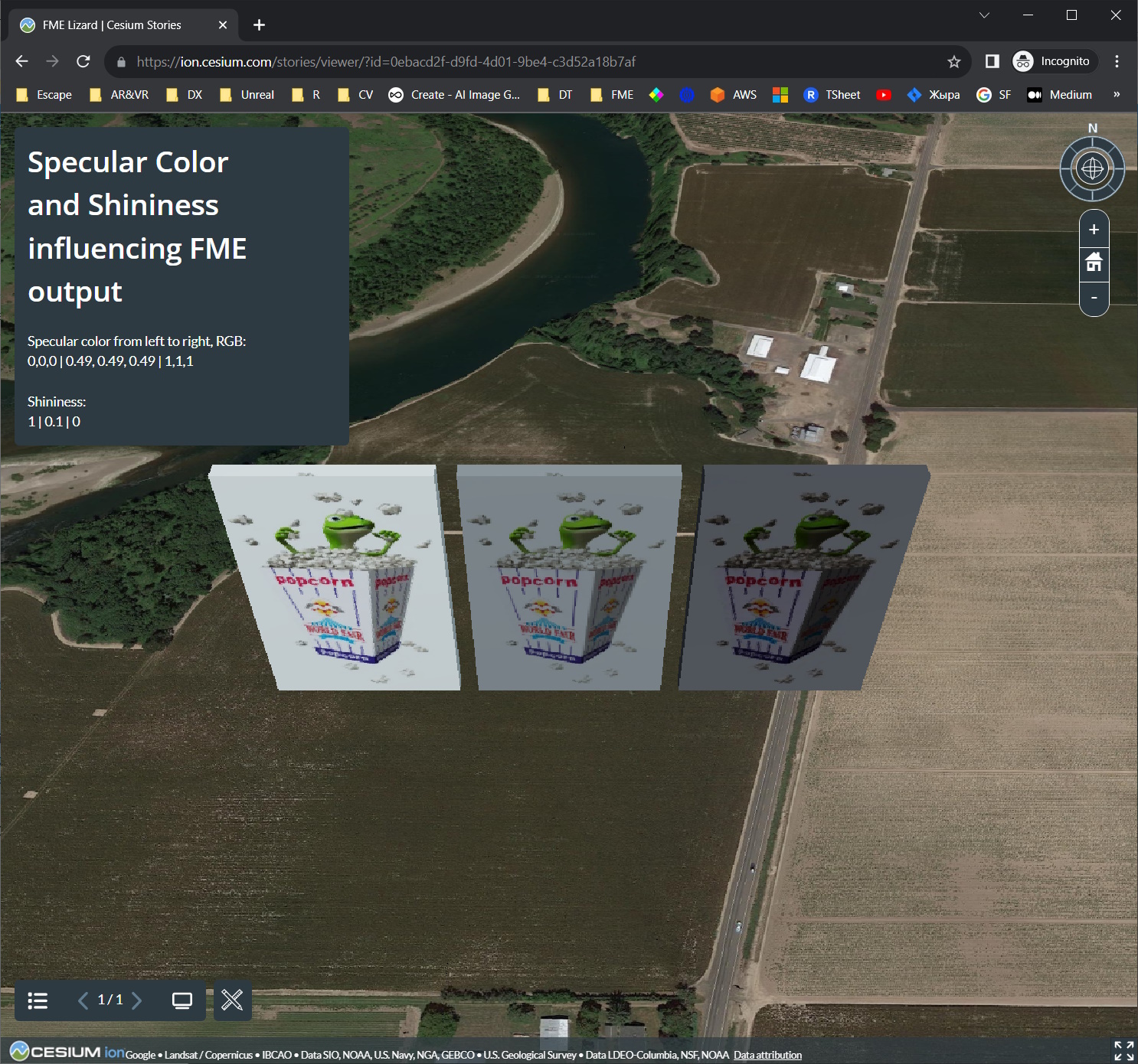Open the R bookmark folder
Image resolution: width=1138 pixels, height=1064 pixels.
click(x=306, y=95)
